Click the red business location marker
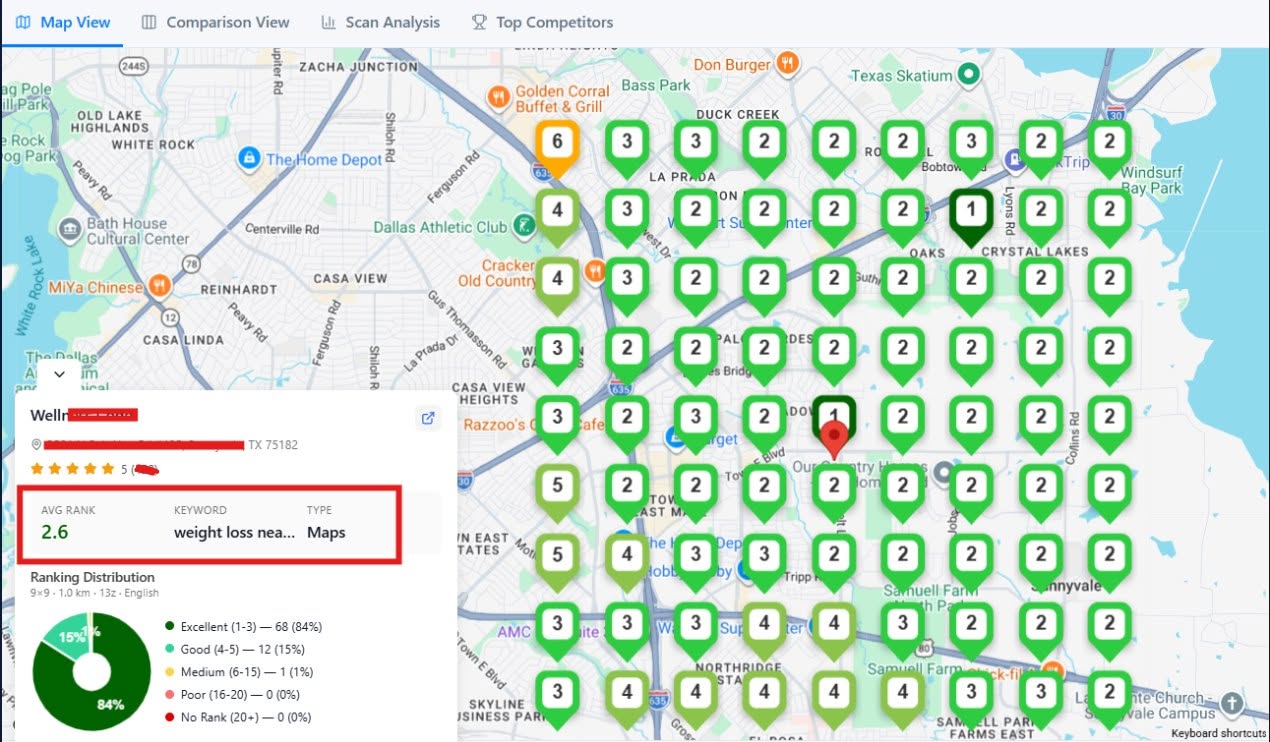This screenshot has height=742, width=1270. (x=834, y=440)
